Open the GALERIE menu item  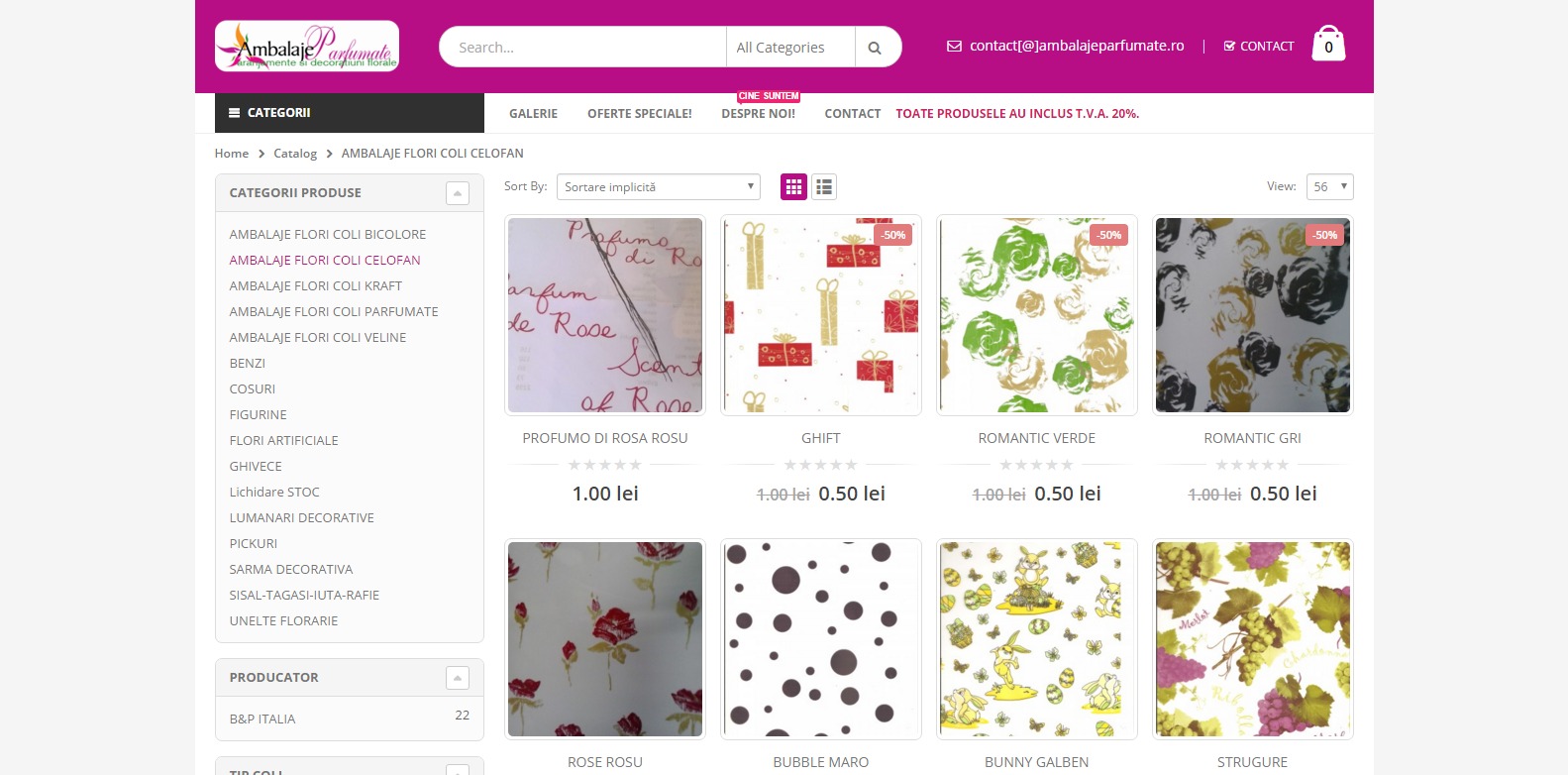coord(533,114)
